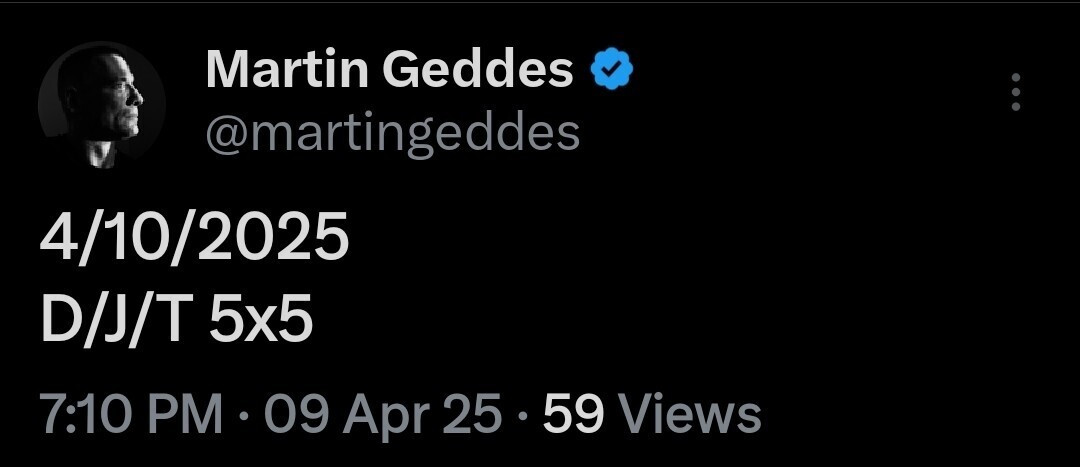
Task: Click the number 59 before Views
Action: click(573, 413)
